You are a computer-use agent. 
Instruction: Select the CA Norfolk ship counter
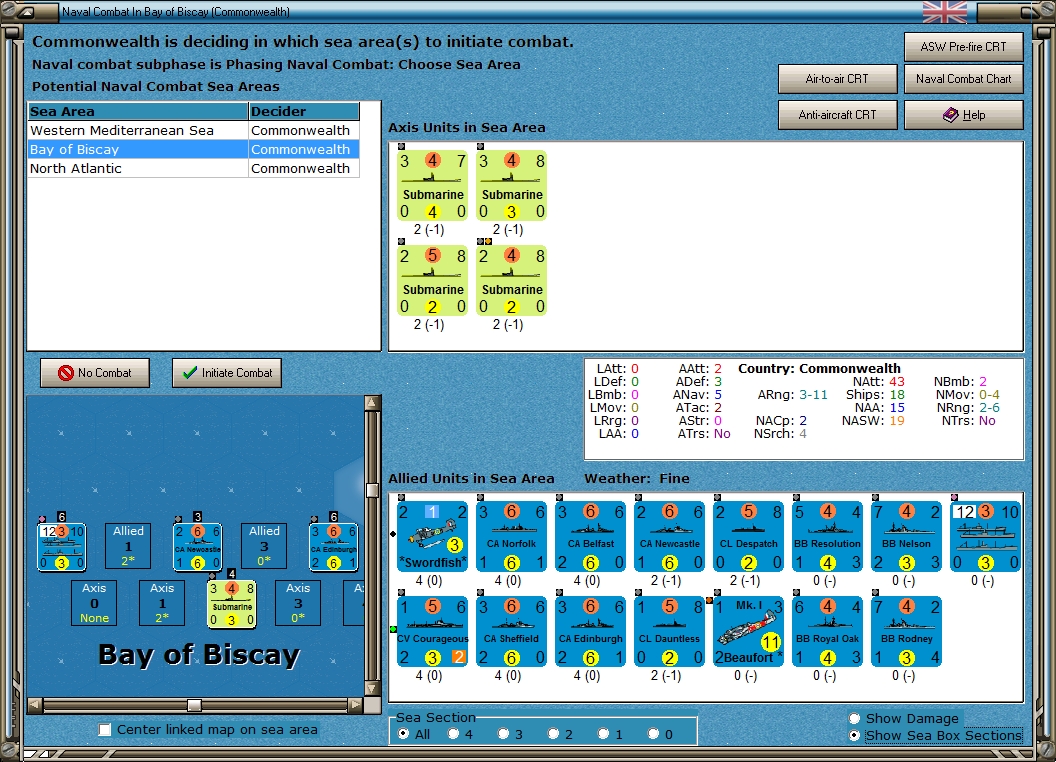tap(511, 536)
